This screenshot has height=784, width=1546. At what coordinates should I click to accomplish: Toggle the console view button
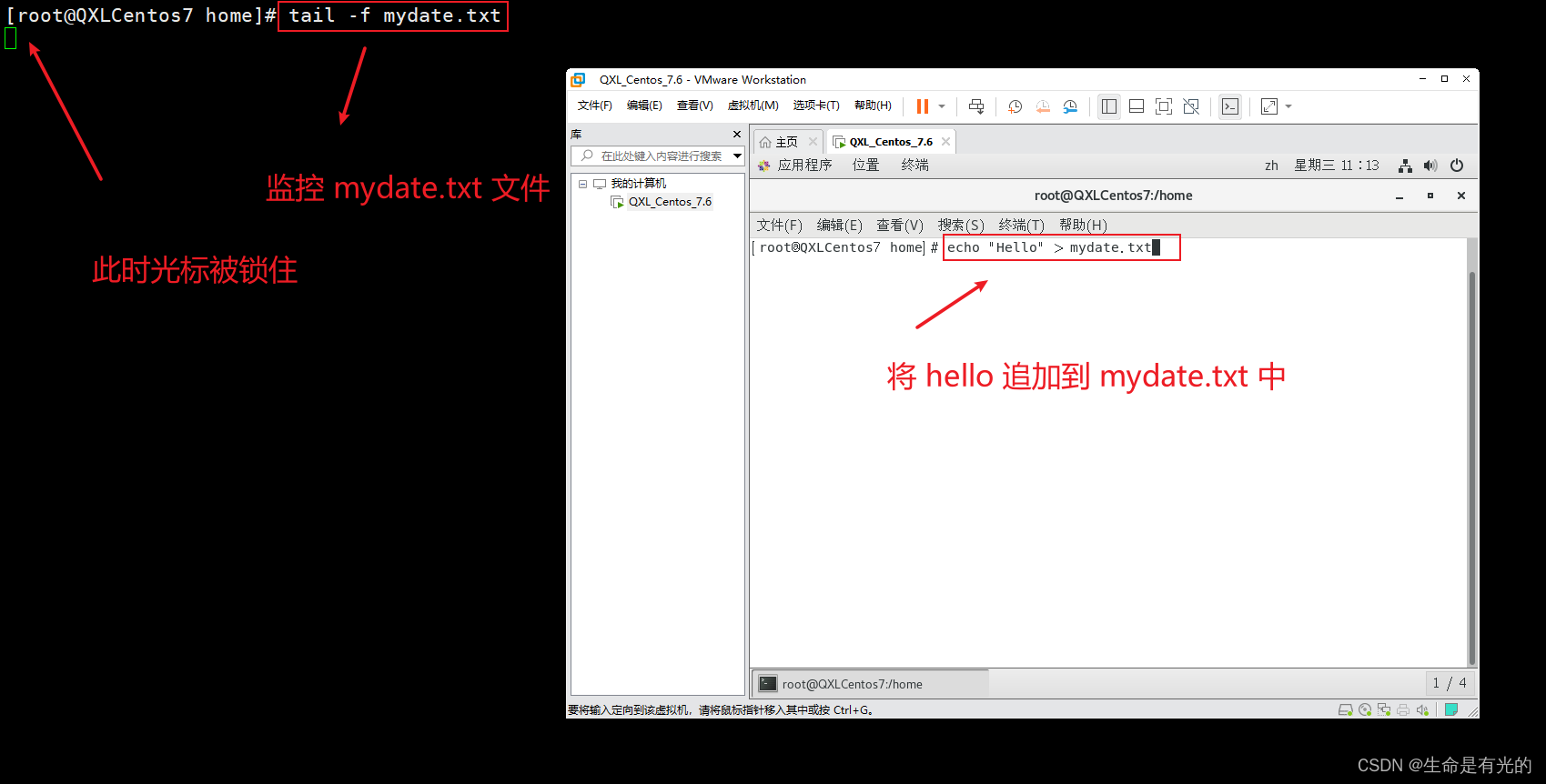click(1230, 106)
